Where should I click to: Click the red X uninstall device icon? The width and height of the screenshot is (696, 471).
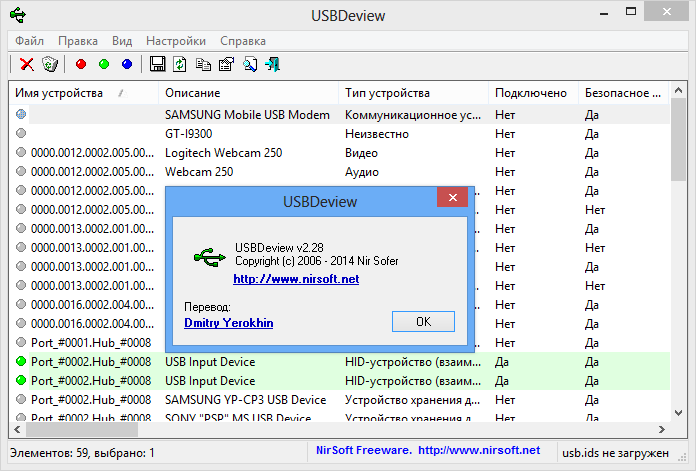coord(27,64)
